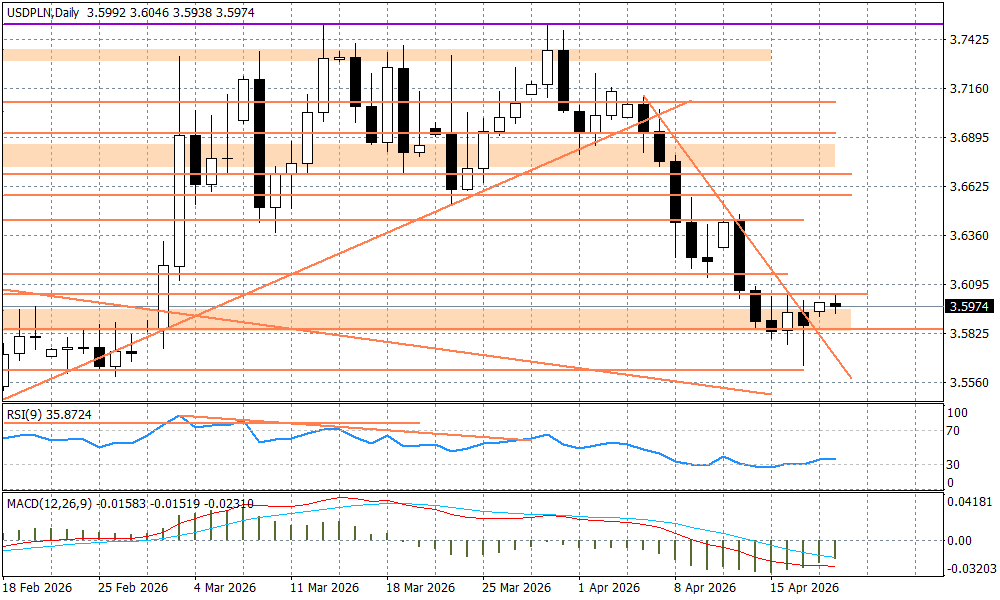The image size is (1000, 600).
Task: Click the 3.6895 price axis label
Action: pyautogui.click(x=969, y=138)
